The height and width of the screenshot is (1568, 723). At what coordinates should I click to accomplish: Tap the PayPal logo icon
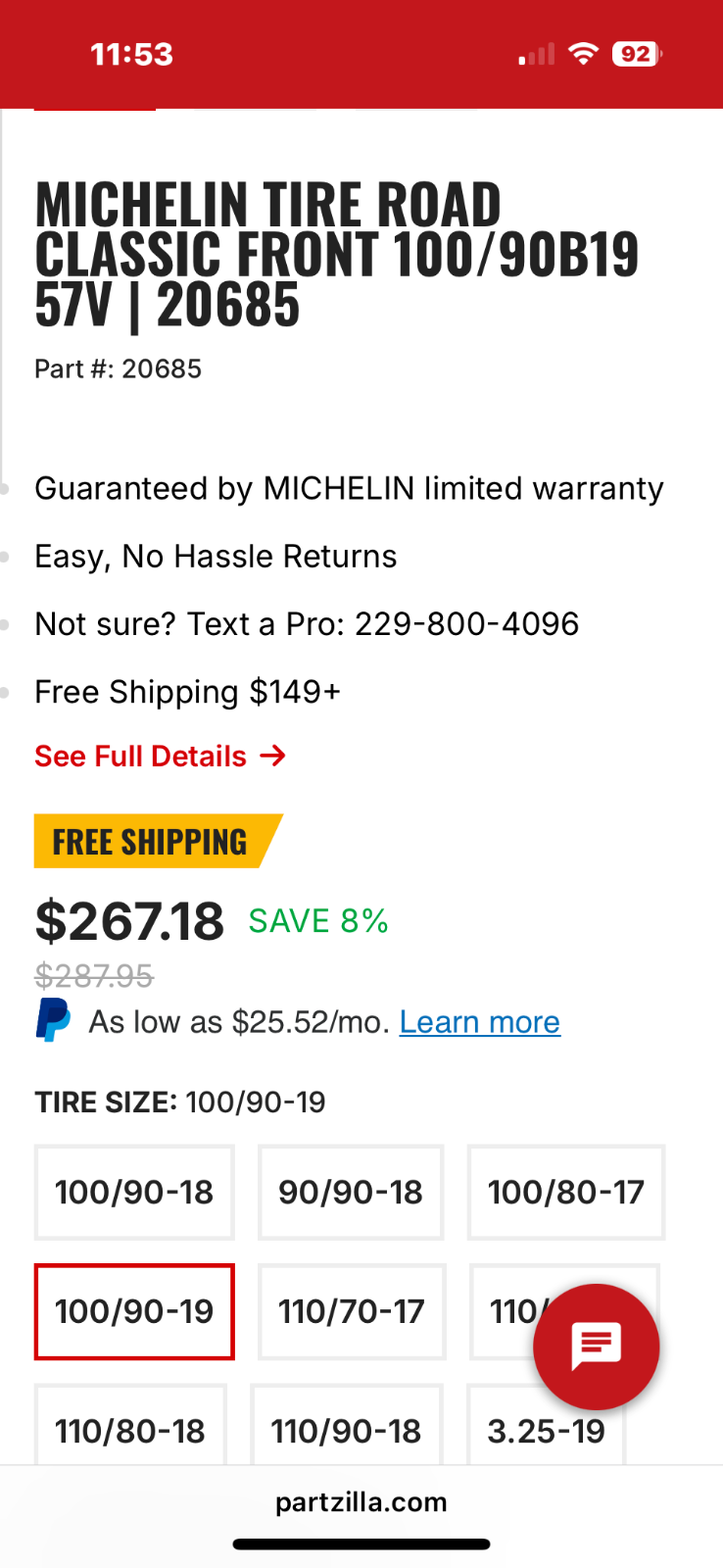click(x=53, y=1020)
